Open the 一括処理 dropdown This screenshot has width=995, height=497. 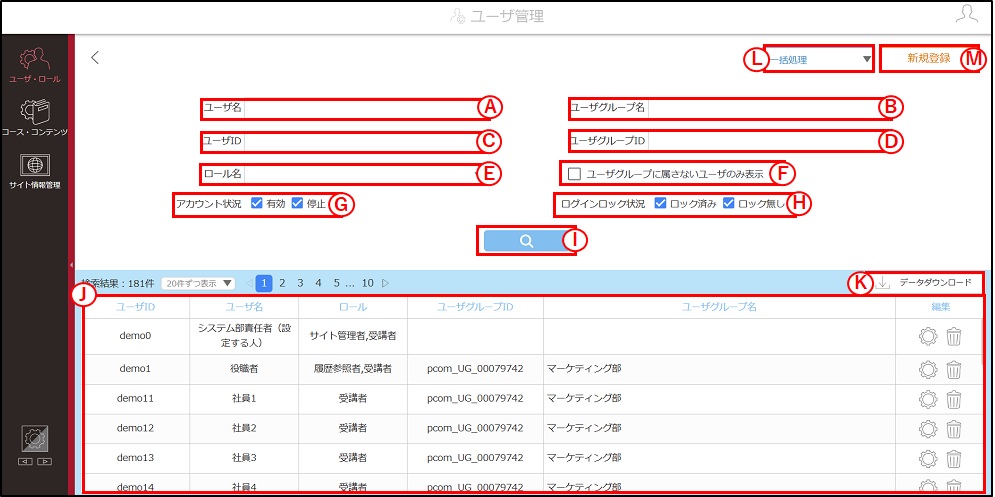[819, 60]
